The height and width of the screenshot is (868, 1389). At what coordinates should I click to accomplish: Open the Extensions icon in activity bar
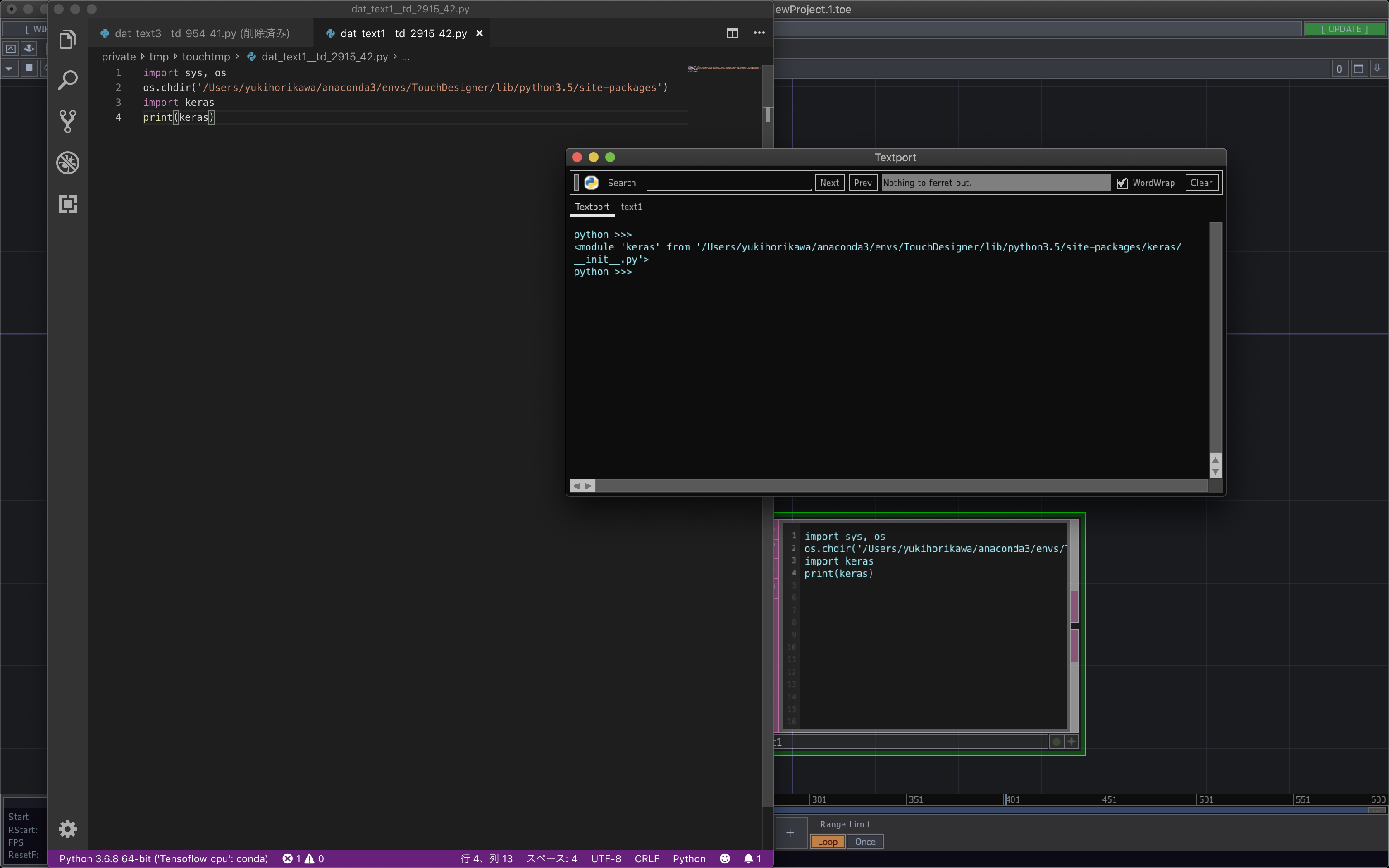[68, 204]
